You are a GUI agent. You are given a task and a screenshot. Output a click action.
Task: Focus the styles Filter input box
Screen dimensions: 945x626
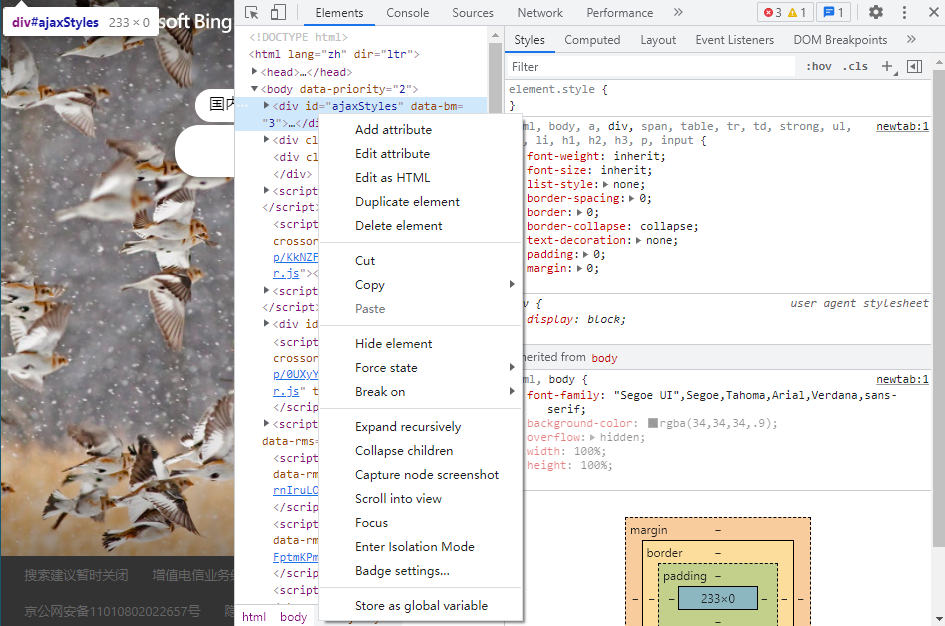pos(650,66)
